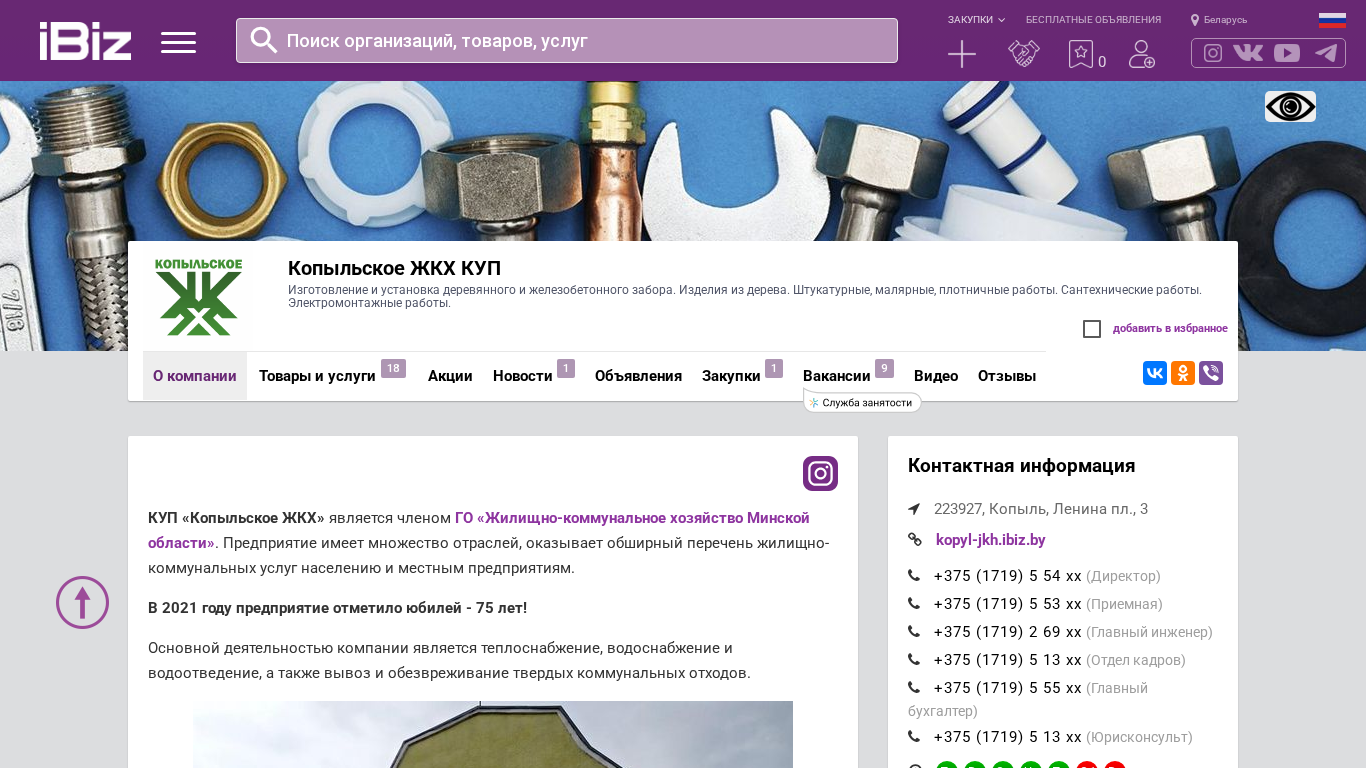Open iBiz VK page from header
The height and width of the screenshot is (768, 1366).
click(x=1248, y=53)
